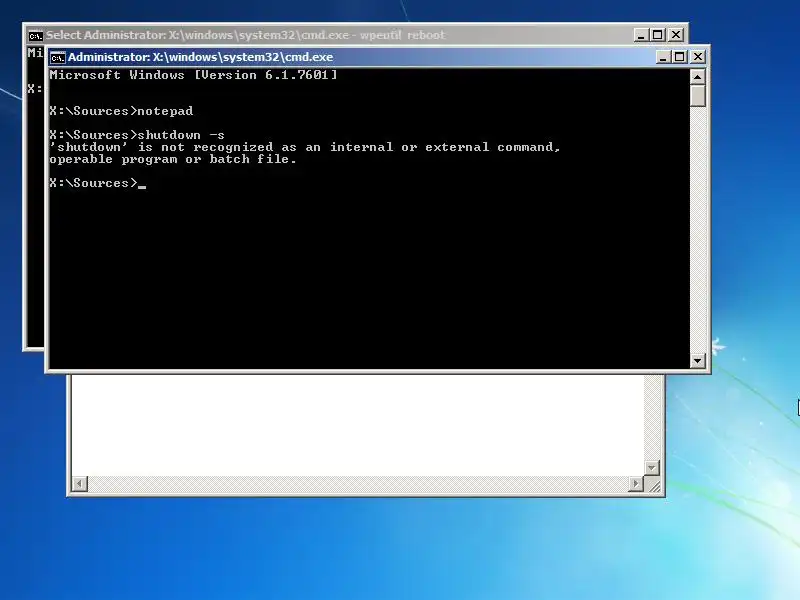Click the Notepad window resize grip
The width and height of the screenshot is (800, 600).
(x=654, y=485)
